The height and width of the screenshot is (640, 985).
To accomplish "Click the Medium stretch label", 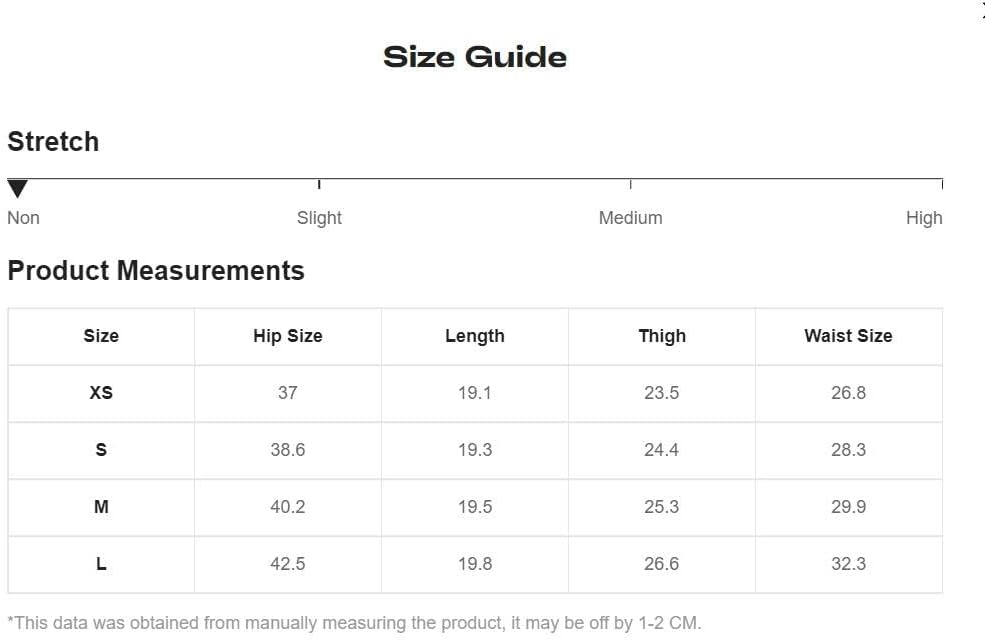I will coord(630,218).
